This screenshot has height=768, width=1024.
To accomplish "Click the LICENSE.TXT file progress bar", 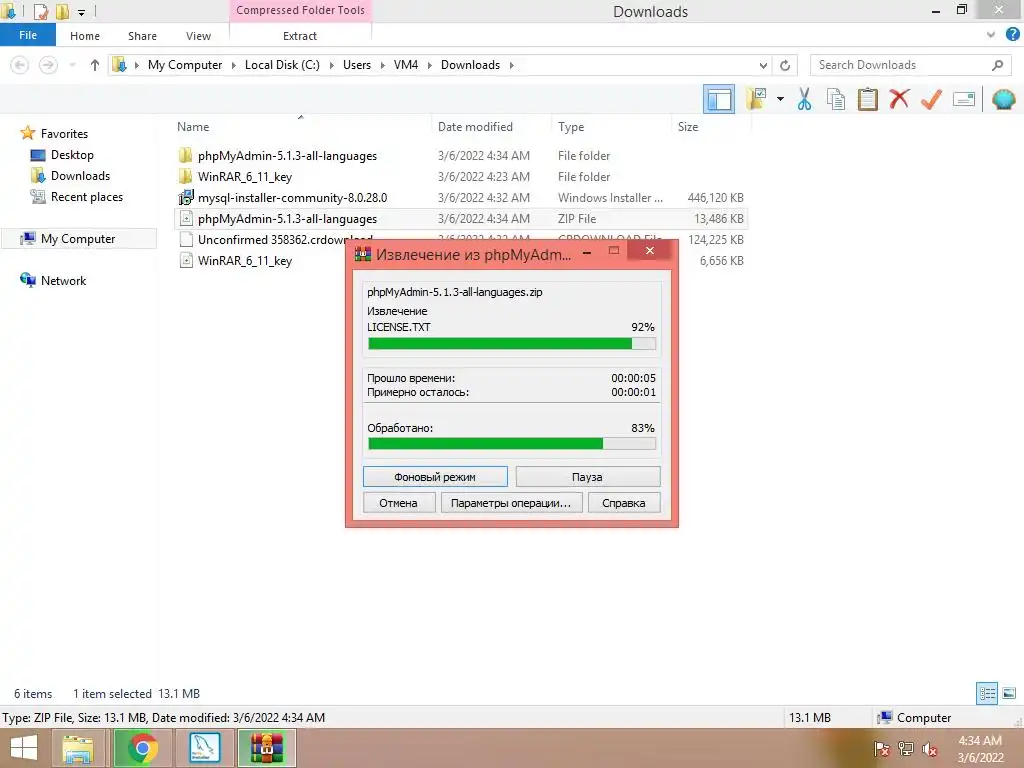I will coord(511,344).
